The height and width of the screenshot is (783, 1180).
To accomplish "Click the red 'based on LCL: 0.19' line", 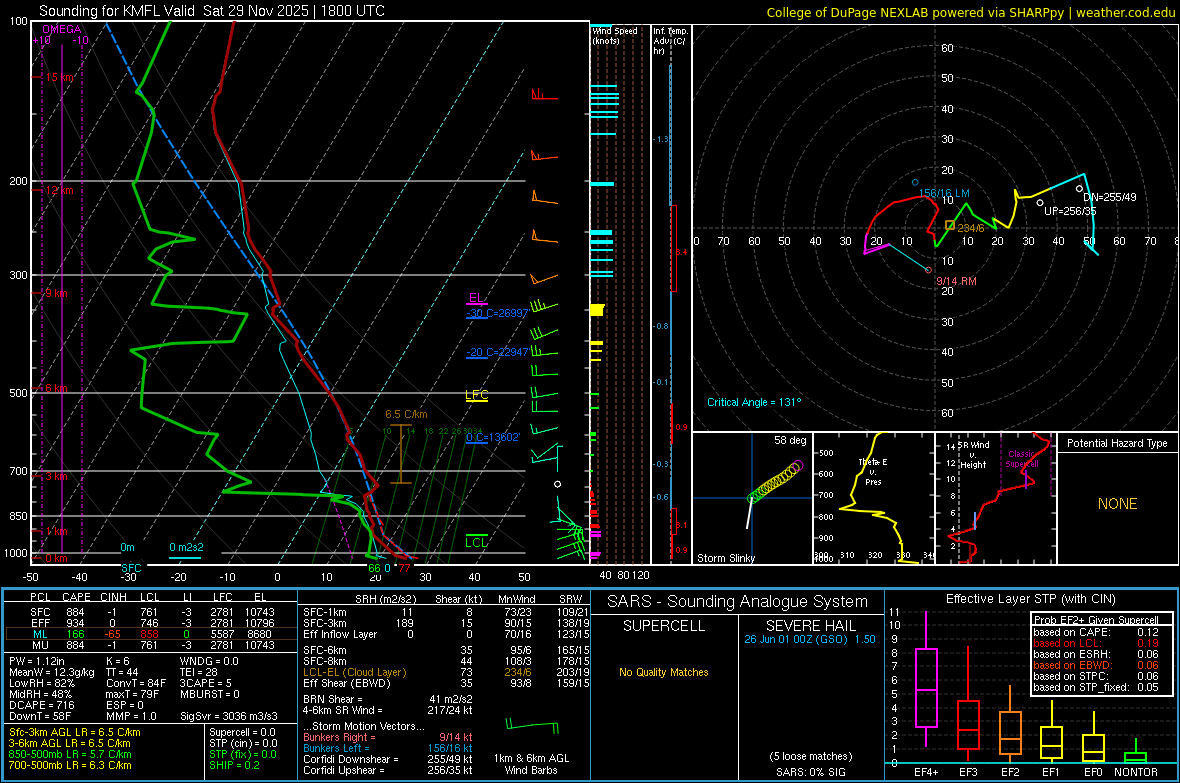I will [x=1096, y=643].
